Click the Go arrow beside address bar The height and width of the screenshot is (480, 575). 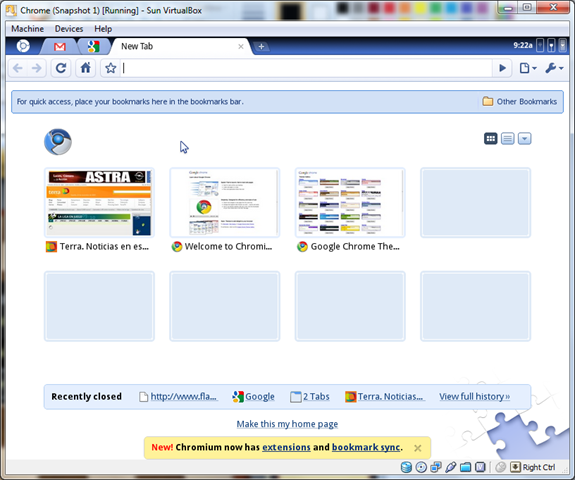click(502, 68)
